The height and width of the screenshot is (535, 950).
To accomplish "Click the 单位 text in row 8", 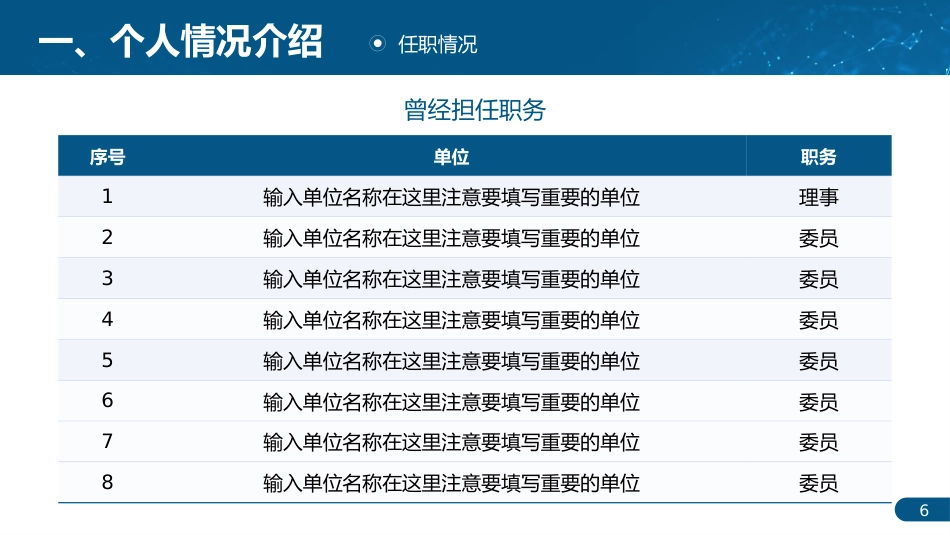I will tap(451, 483).
